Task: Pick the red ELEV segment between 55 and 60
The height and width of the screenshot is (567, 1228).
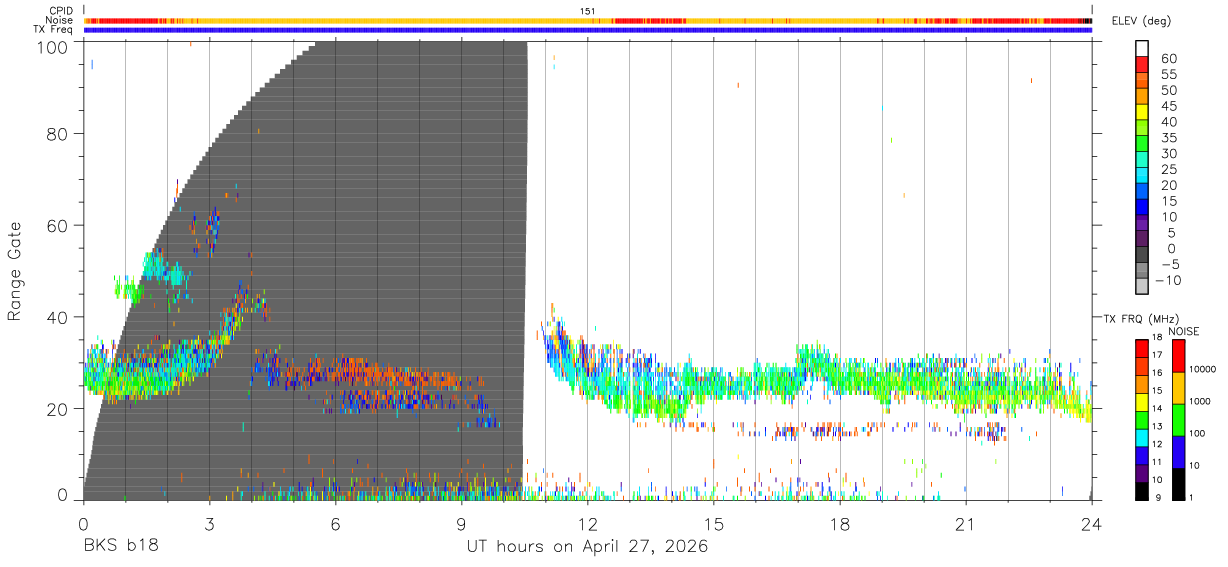Action: click(x=1142, y=64)
